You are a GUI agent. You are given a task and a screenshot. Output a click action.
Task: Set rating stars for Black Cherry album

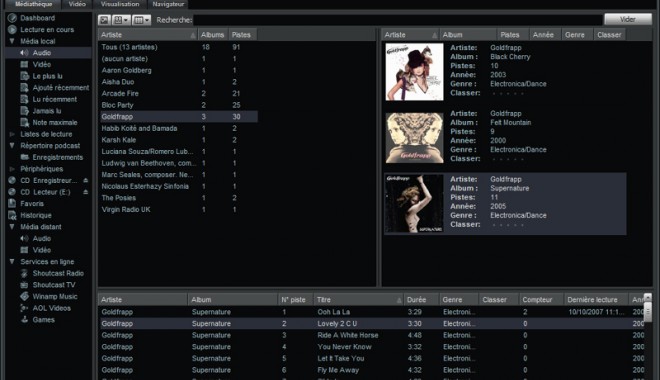click(x=508, y=93)
